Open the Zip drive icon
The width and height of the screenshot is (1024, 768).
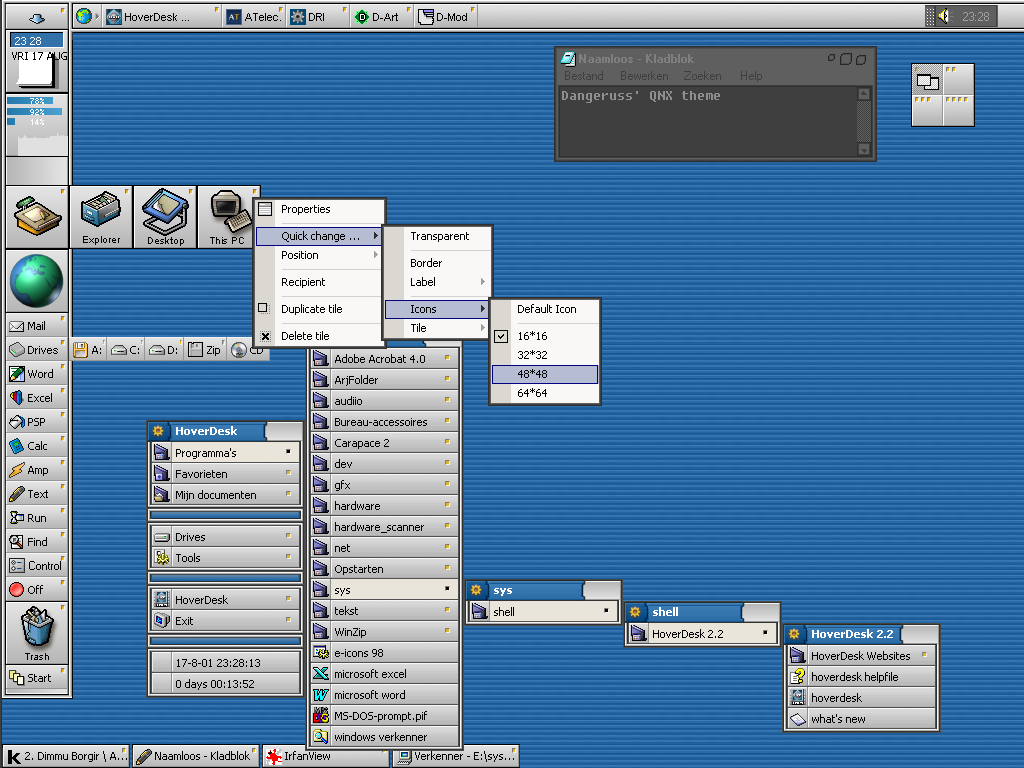(204, 350)
